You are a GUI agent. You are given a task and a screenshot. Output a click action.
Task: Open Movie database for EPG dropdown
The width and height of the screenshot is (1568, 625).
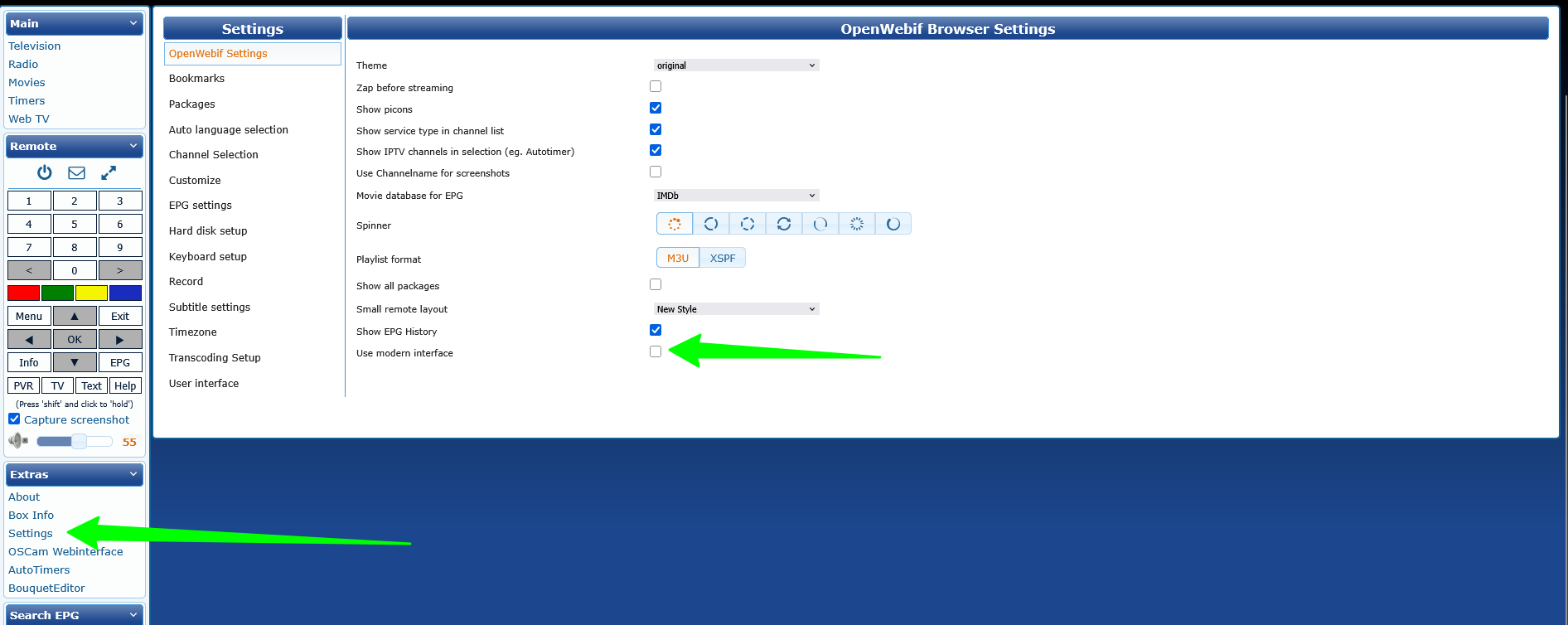point(736,196)
